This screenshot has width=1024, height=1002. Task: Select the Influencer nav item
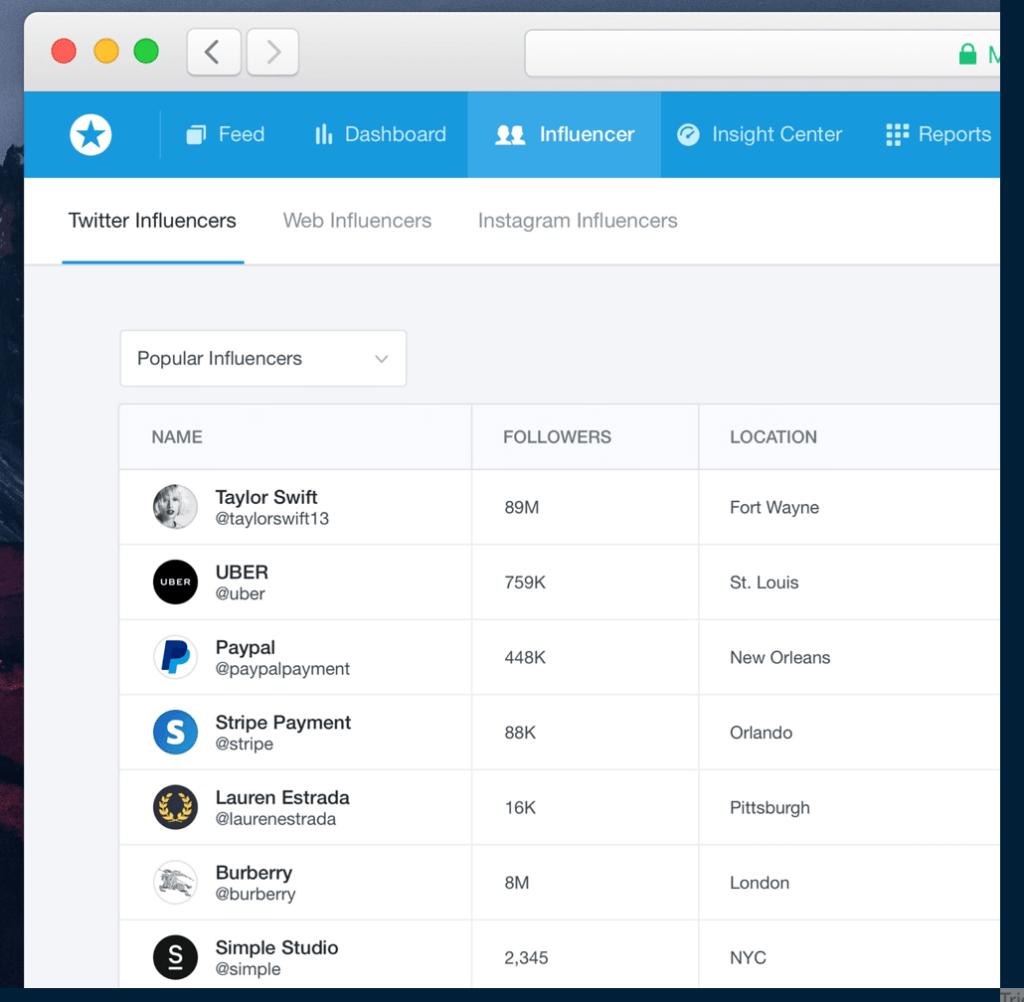(x=564, y=135)
